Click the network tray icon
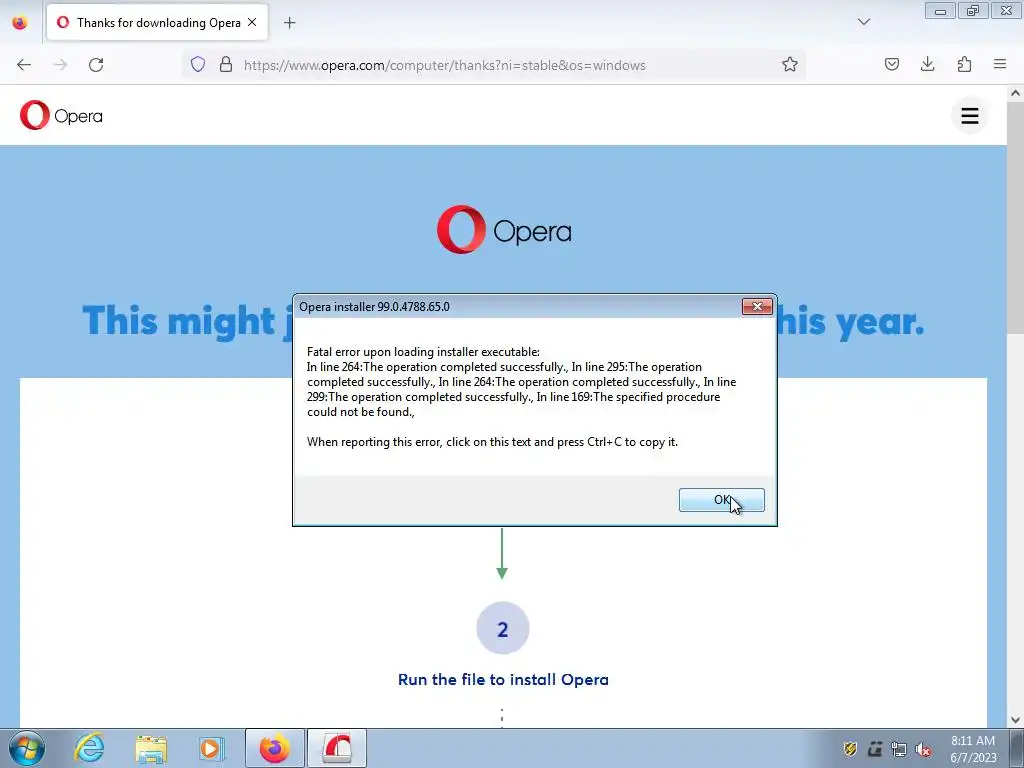This screenshot has width=1024, height=768. (899, 749)
